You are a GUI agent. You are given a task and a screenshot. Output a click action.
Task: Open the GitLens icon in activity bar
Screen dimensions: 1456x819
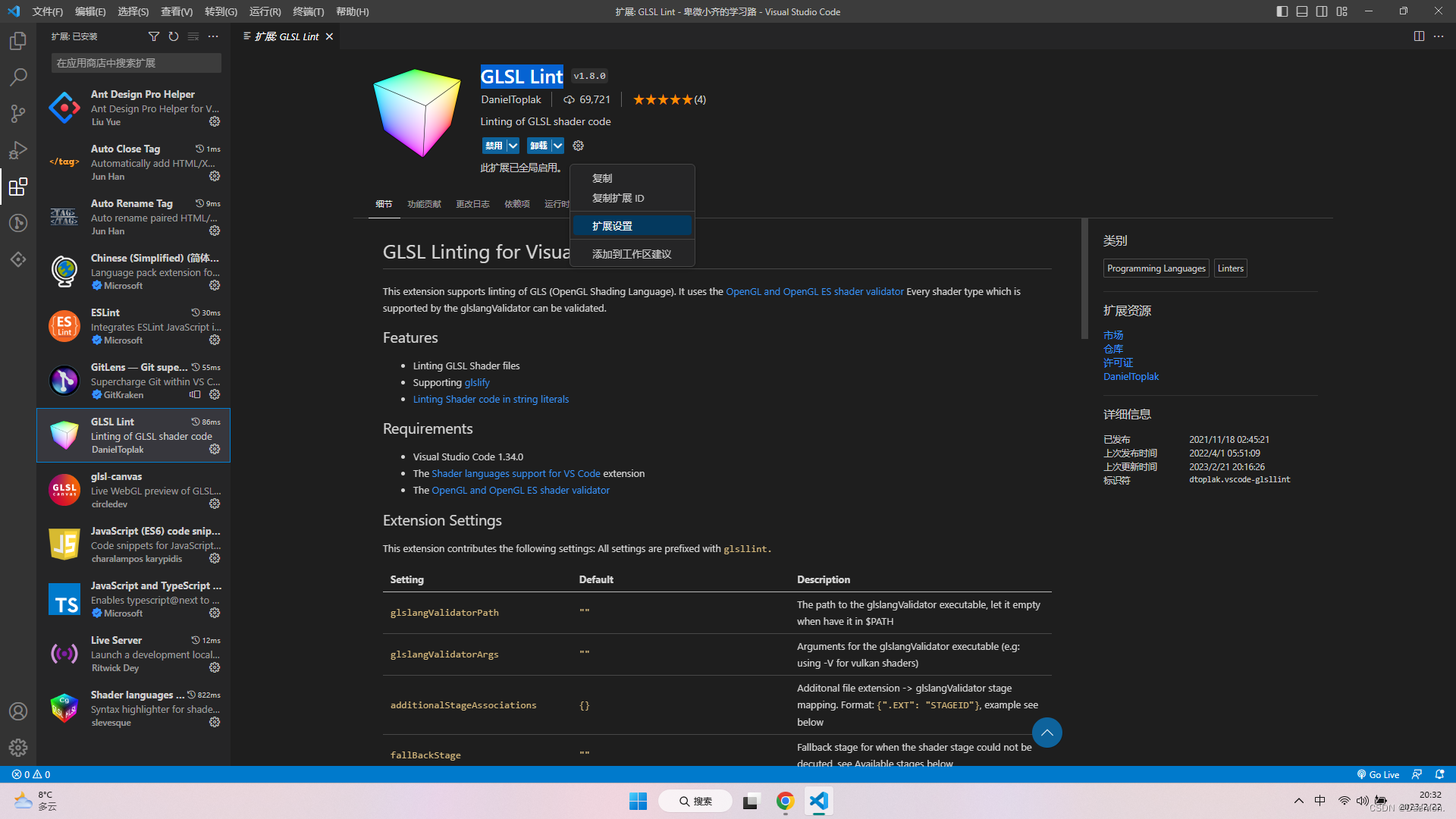18,223
